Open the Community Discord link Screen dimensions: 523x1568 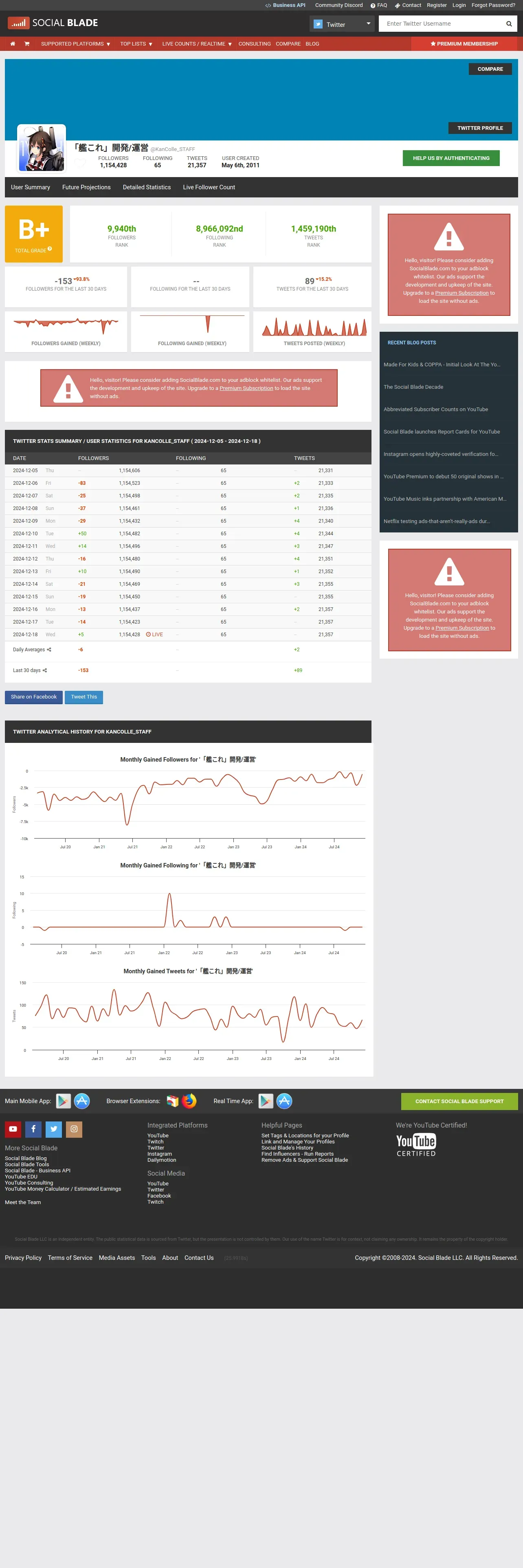point(338,5)
